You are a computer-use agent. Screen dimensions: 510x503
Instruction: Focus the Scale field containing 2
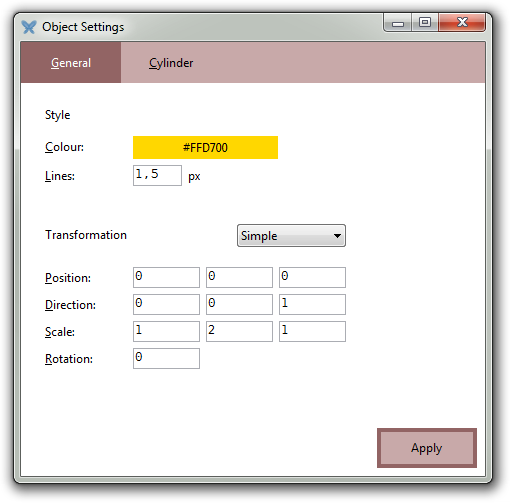click(x=239, y=331)
